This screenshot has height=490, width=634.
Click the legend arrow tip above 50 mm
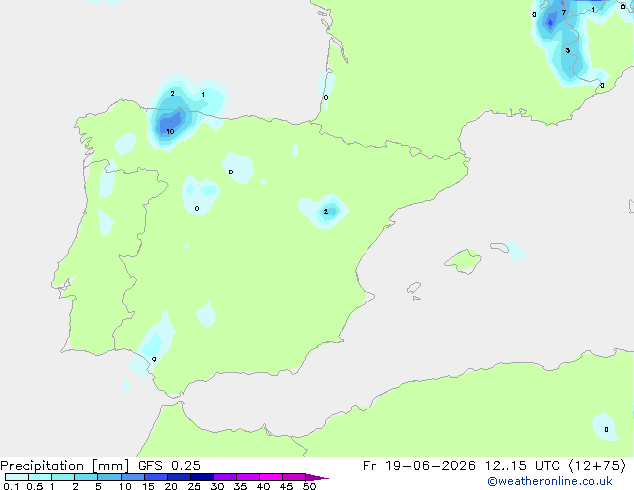pos(317,477)
